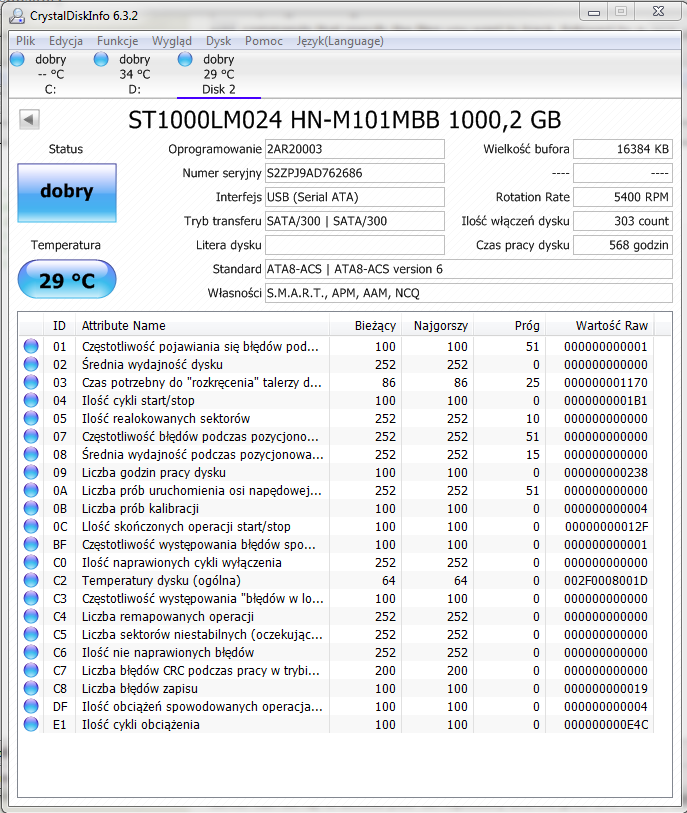Open the Język(Language) menu
687x813 pixels.
(x=340, y=41)
